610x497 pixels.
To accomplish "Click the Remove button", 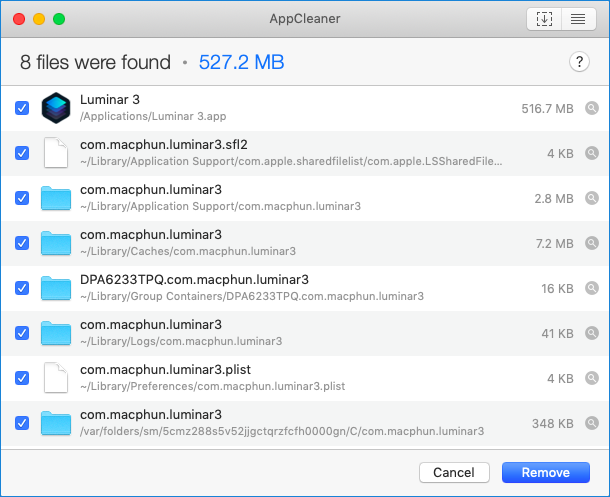I will click(545, 472).
